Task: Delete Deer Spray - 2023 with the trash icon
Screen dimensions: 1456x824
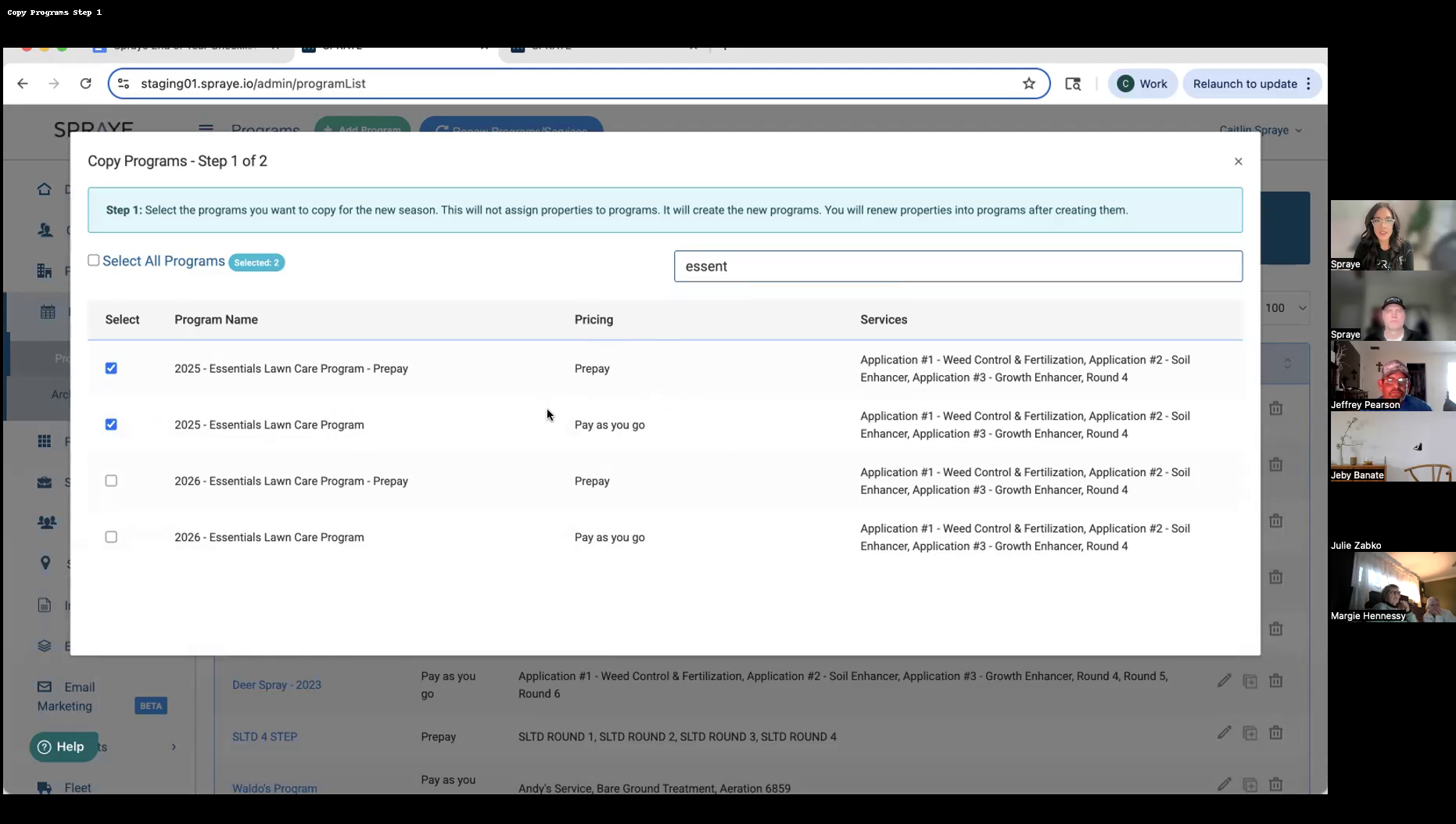Action: (1276, 681)
